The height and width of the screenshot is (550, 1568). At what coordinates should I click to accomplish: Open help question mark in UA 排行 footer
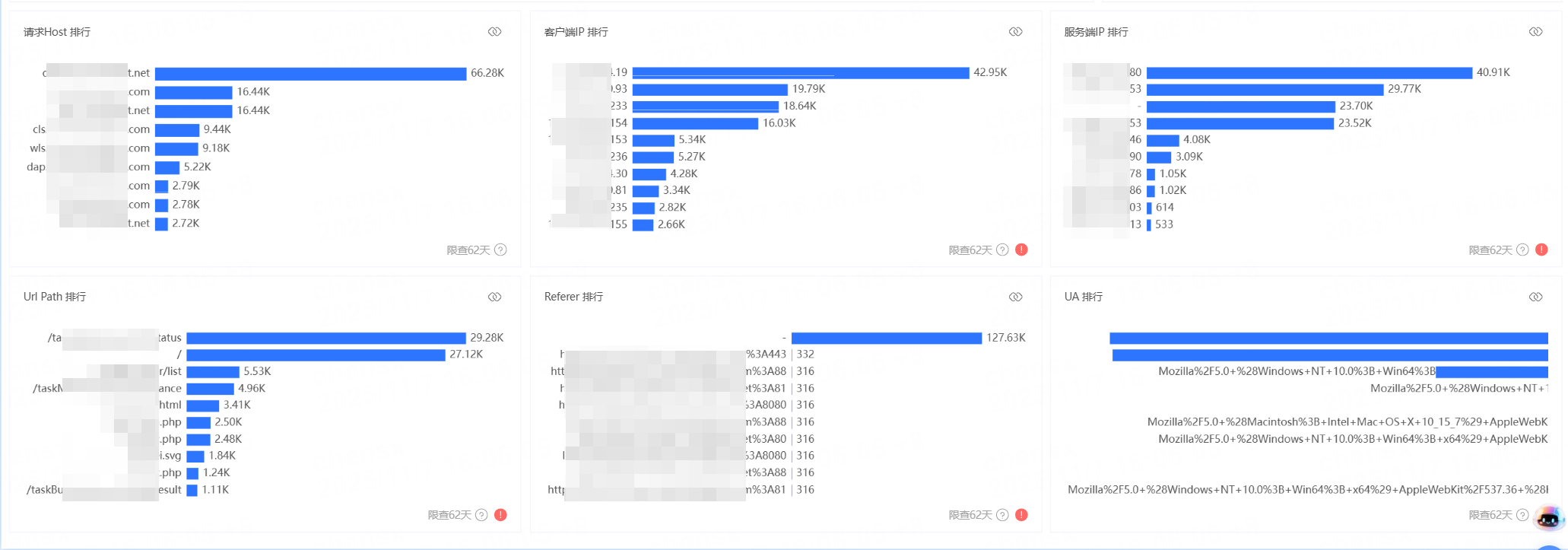point(1522,515)
